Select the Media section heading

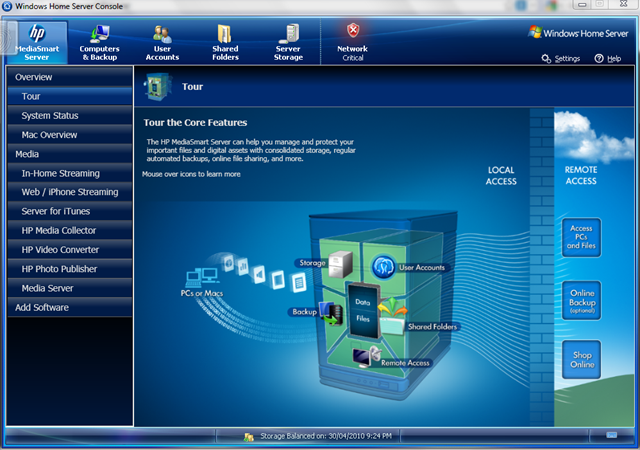tap(70, 154)
